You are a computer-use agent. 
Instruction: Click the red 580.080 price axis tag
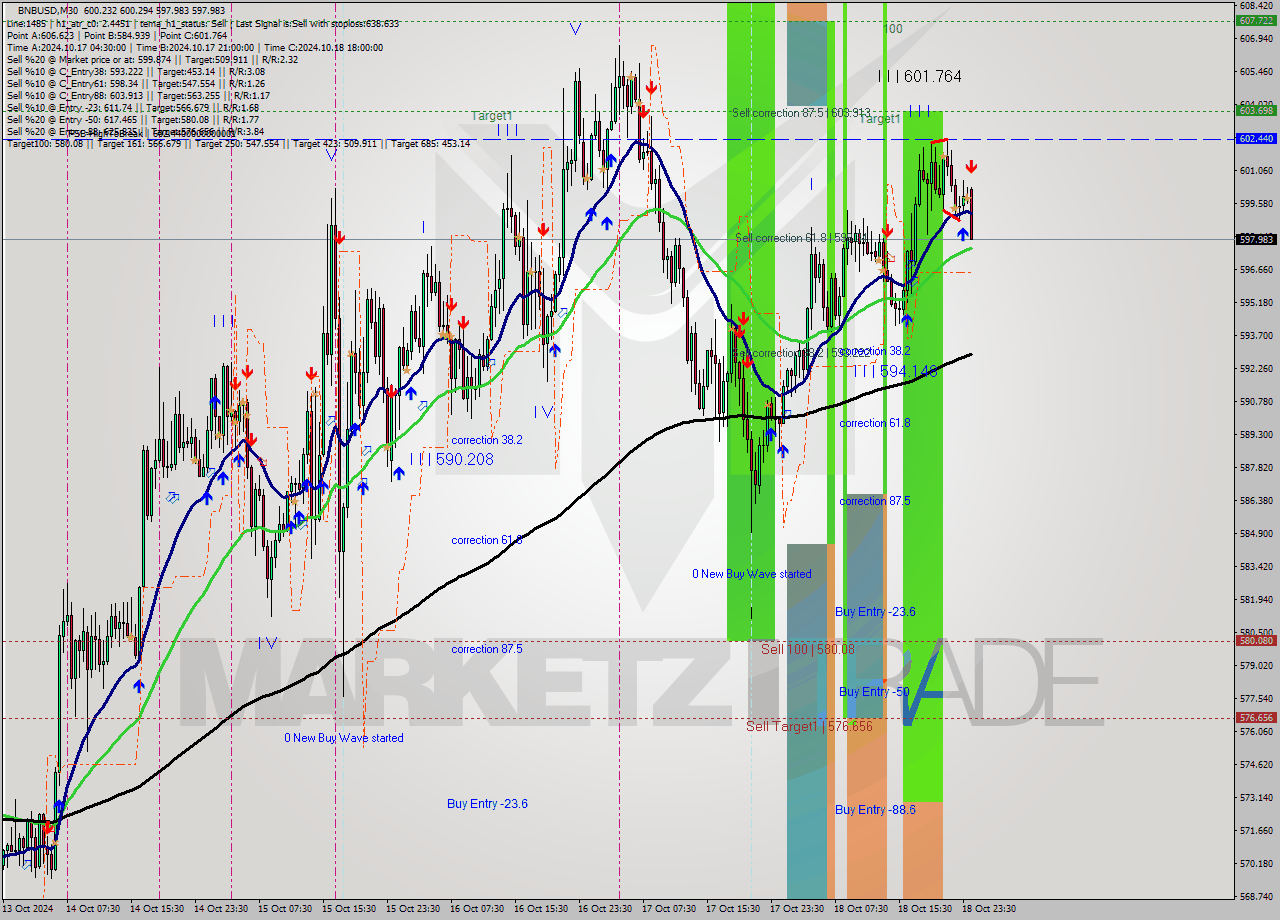(1255, 641)
